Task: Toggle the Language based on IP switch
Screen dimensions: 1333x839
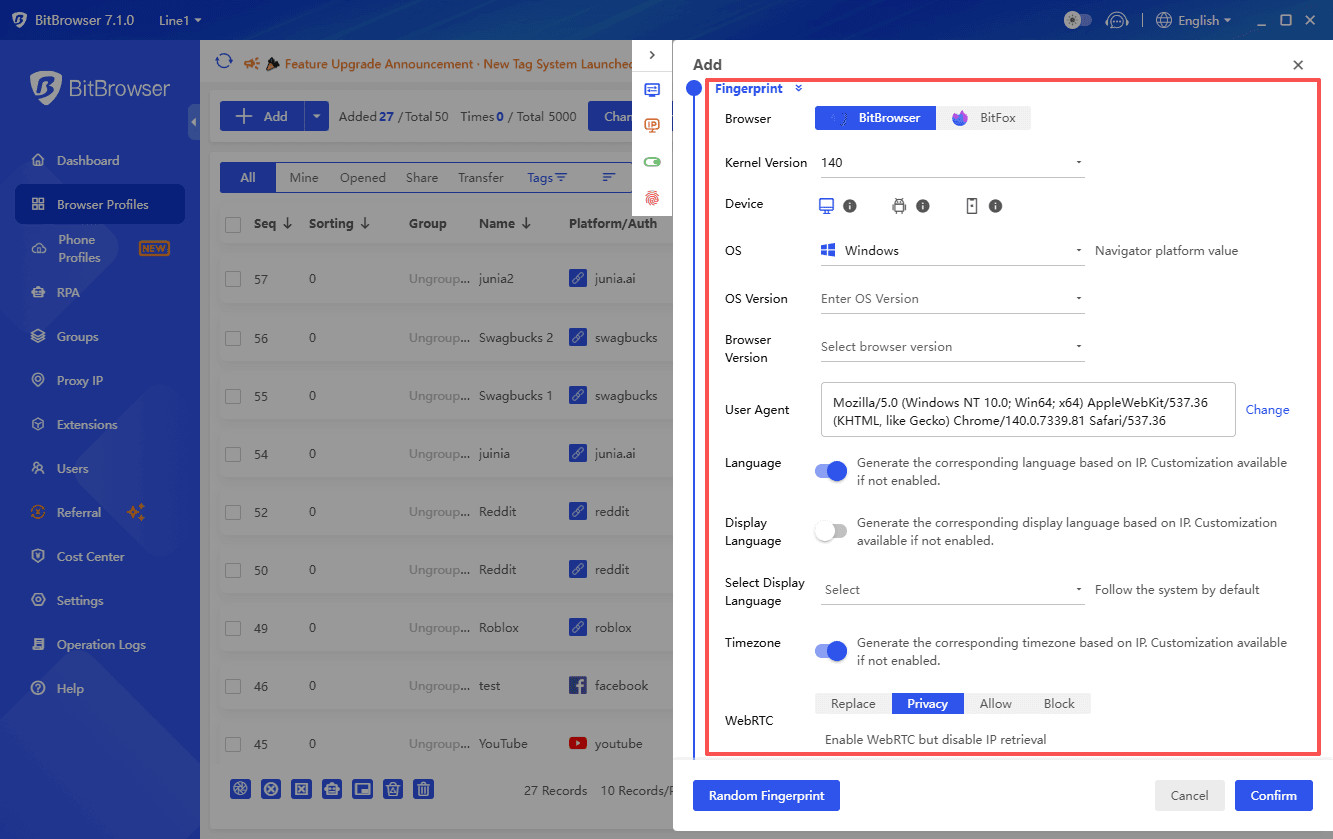Action: pyautogui.click(x=831, y=471)
